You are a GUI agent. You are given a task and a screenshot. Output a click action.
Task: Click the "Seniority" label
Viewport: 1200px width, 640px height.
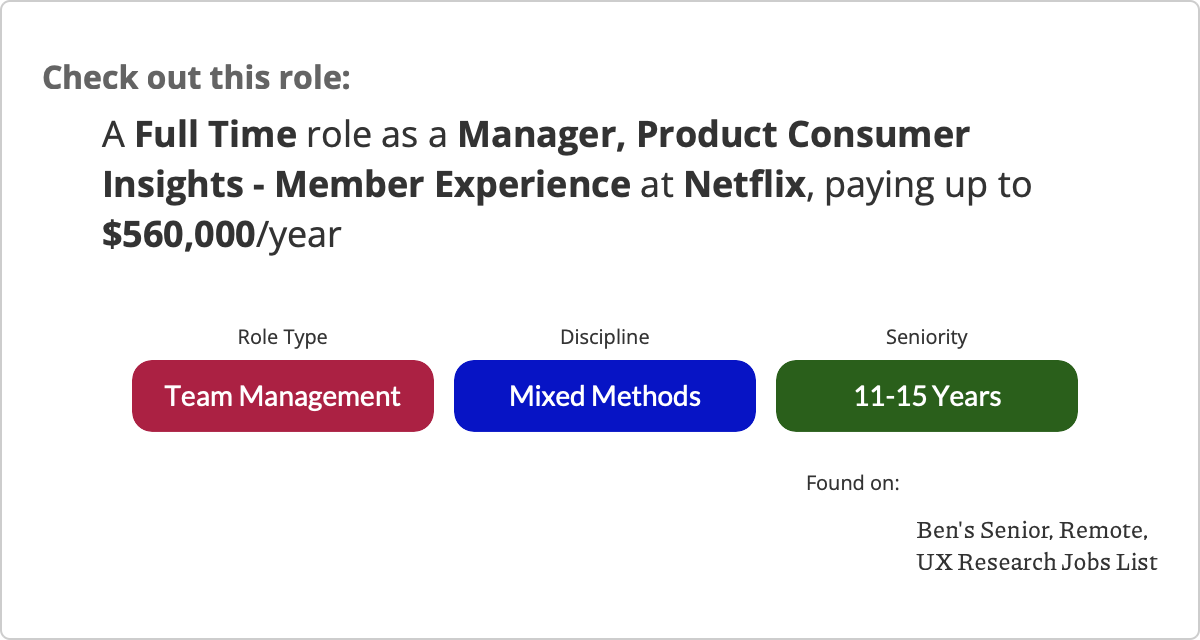(926, 337)
